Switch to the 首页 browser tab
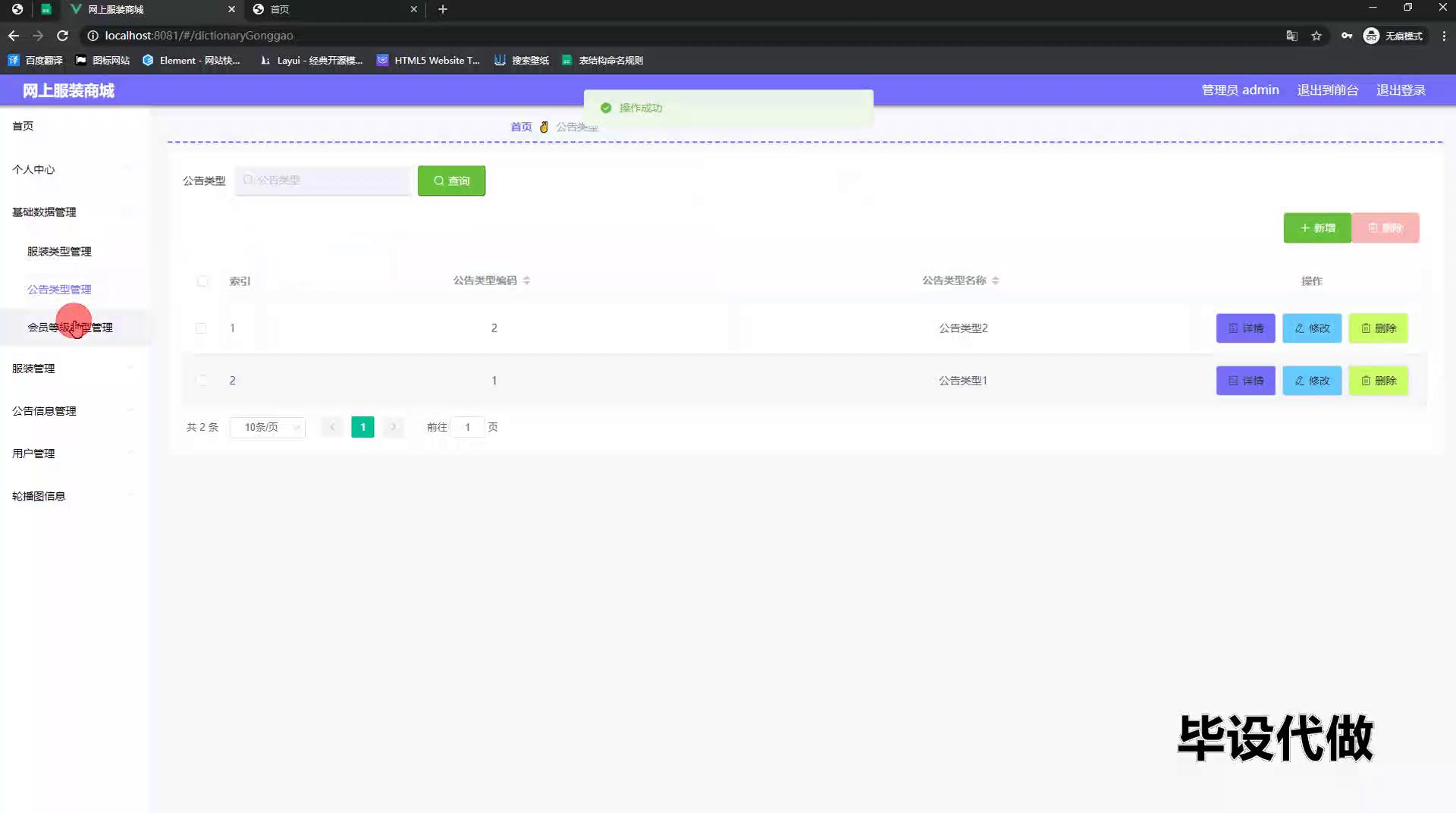 click(x=334, y=9)
